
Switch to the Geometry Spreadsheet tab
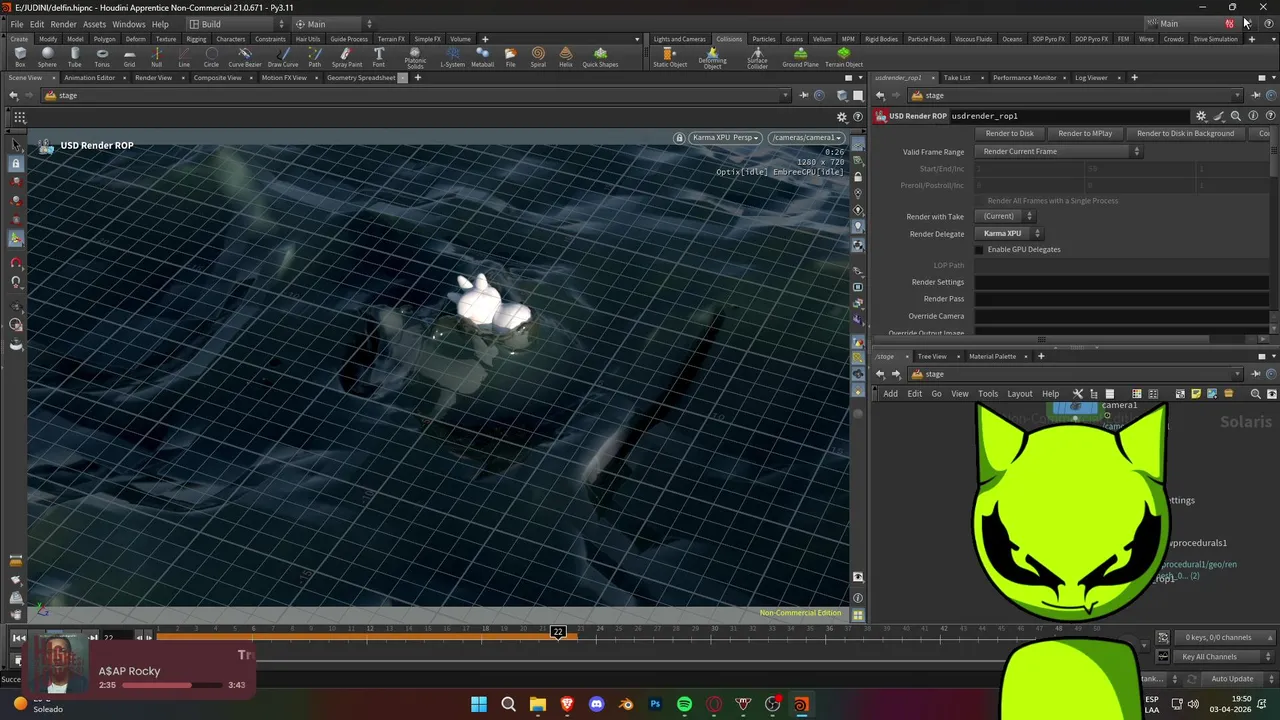pyautogui.click(x=361, y=78)
